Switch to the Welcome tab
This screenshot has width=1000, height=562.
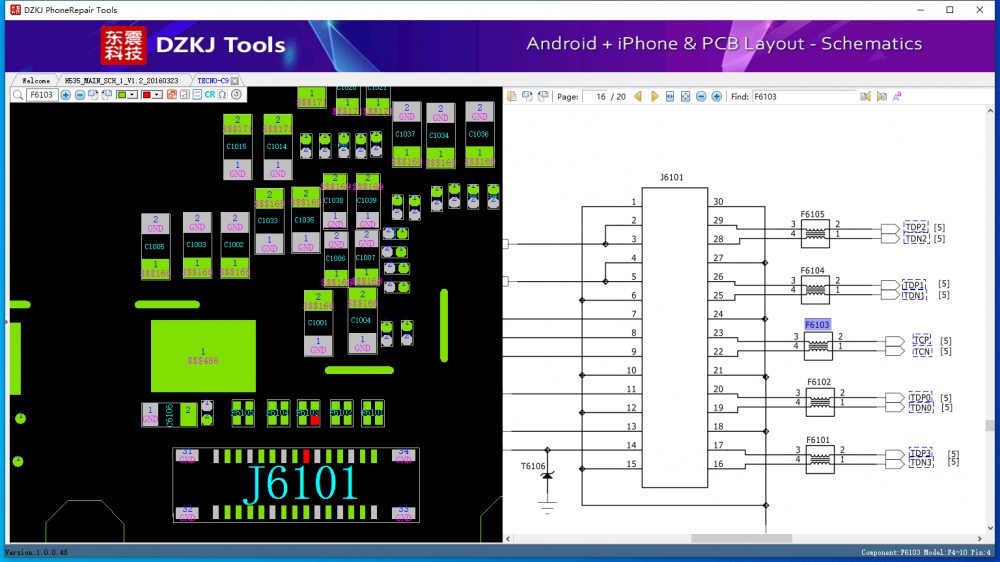36,81
